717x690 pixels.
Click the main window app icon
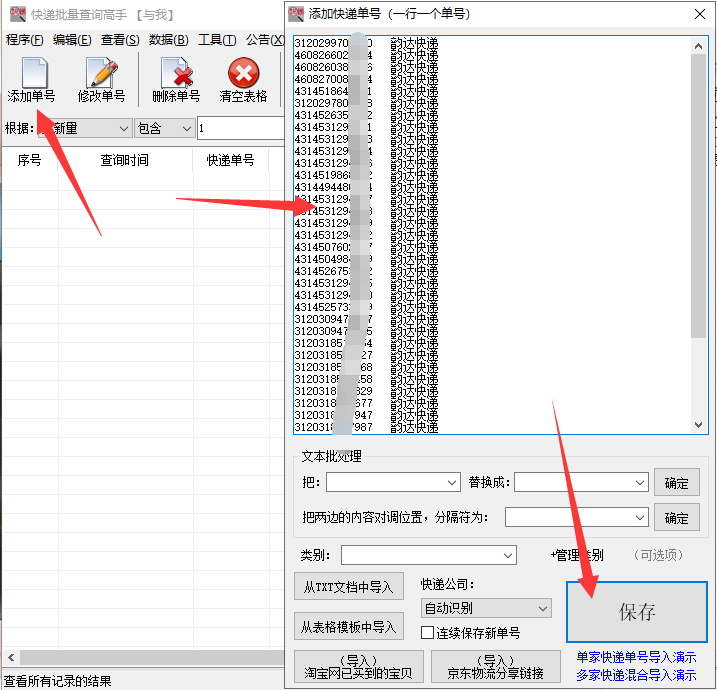tap(17, 15)
